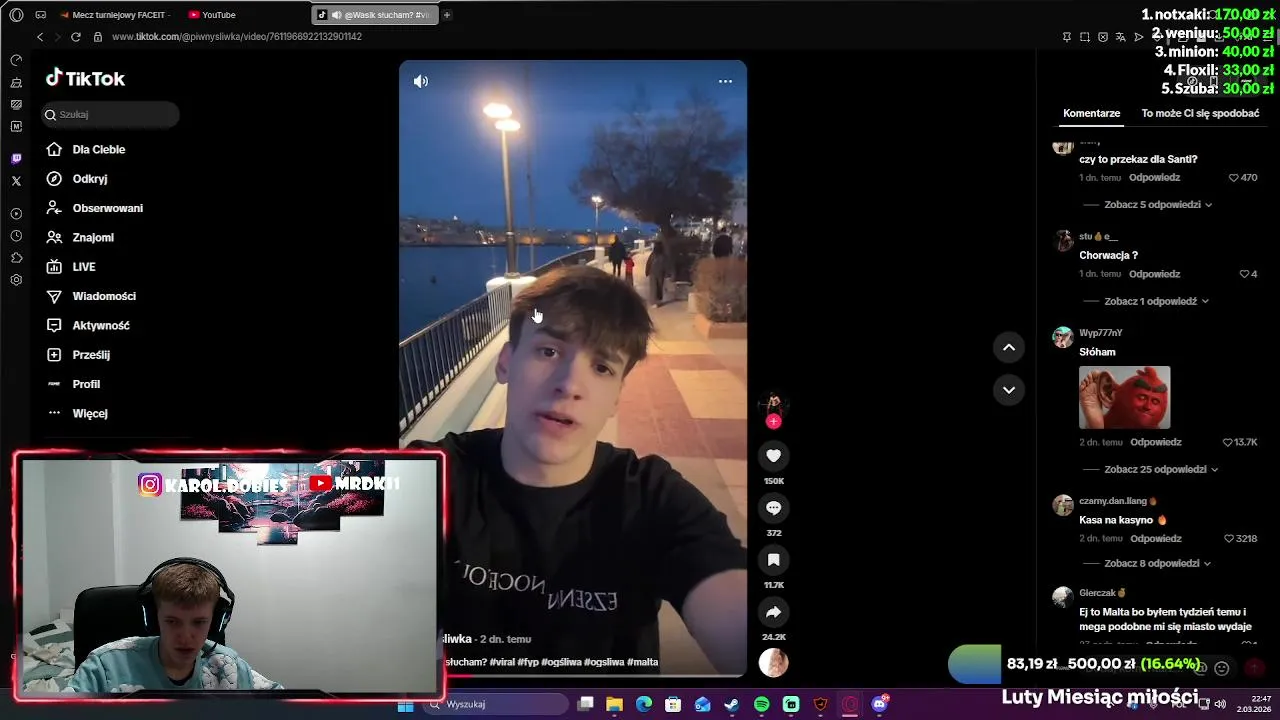This screenshot has width=1280, height=720.
Task: Open the emoji picker in comment box
Action: (x=1221, y=668)
